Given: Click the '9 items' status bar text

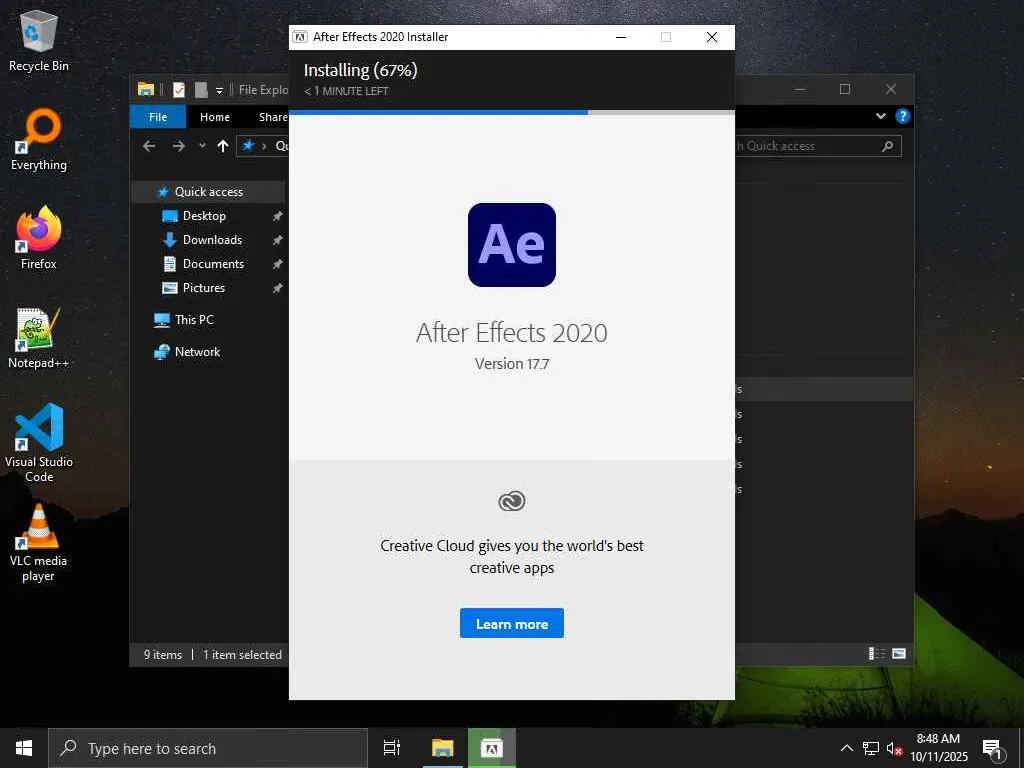Looking at the screenshot, I should tap(163, 654).
